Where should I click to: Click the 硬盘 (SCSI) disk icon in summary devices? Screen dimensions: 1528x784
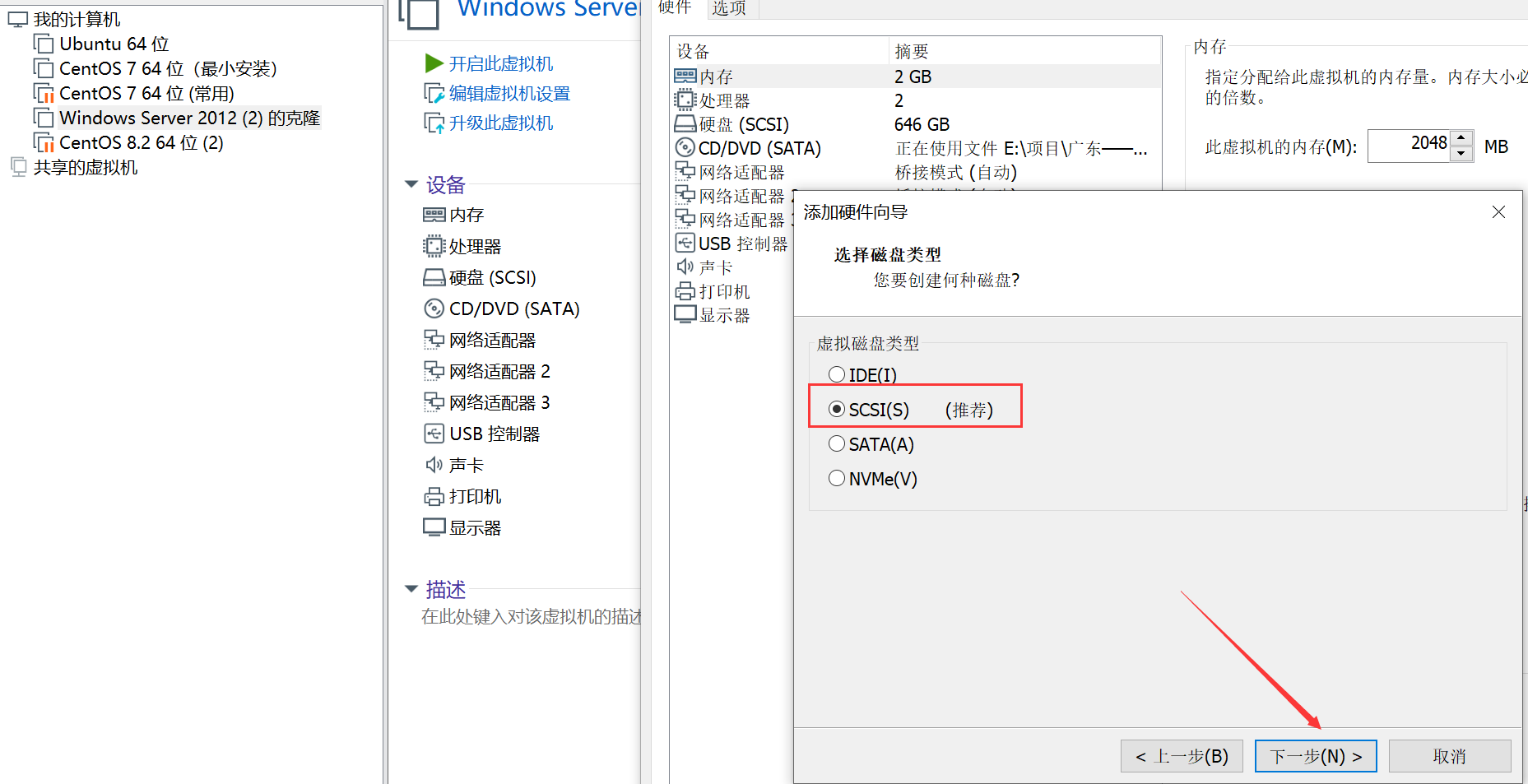point(434,277)
